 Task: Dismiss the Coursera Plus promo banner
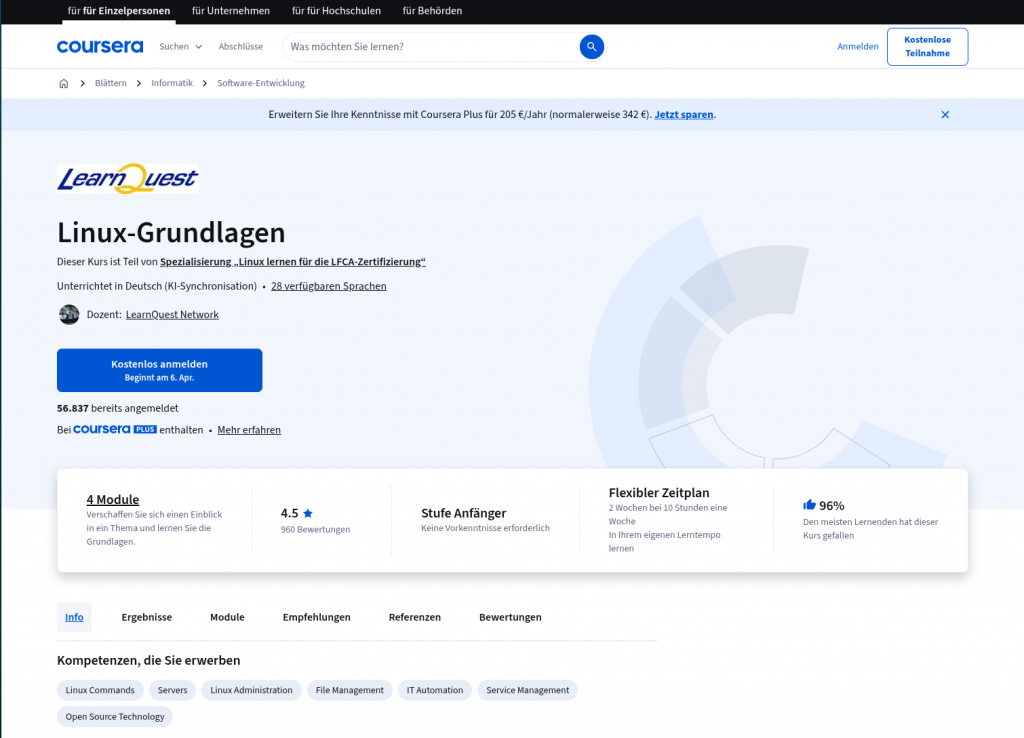point(945,115)
